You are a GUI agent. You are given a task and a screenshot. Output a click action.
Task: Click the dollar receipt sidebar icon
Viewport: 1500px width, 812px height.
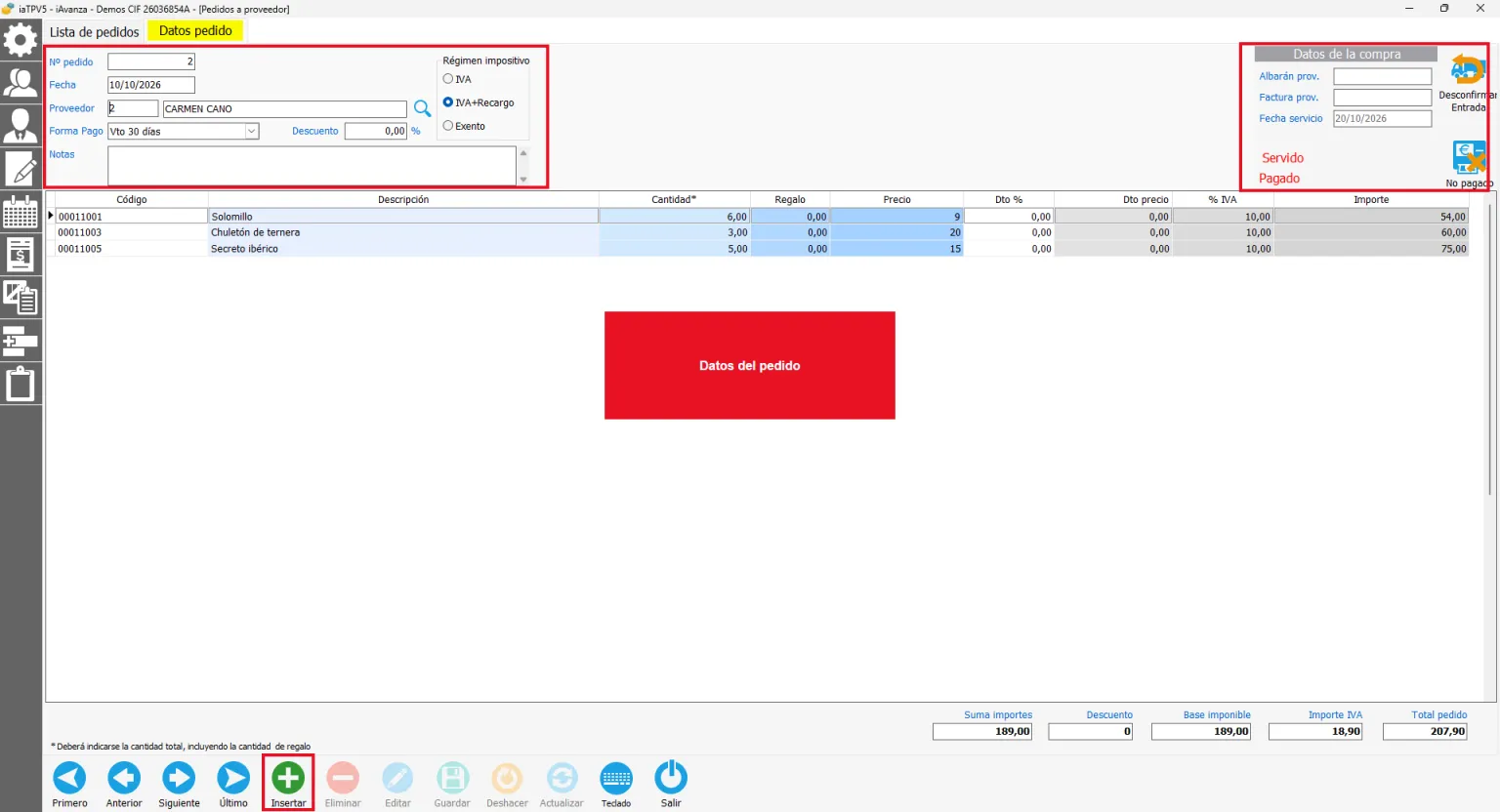[x=21, y=254]
